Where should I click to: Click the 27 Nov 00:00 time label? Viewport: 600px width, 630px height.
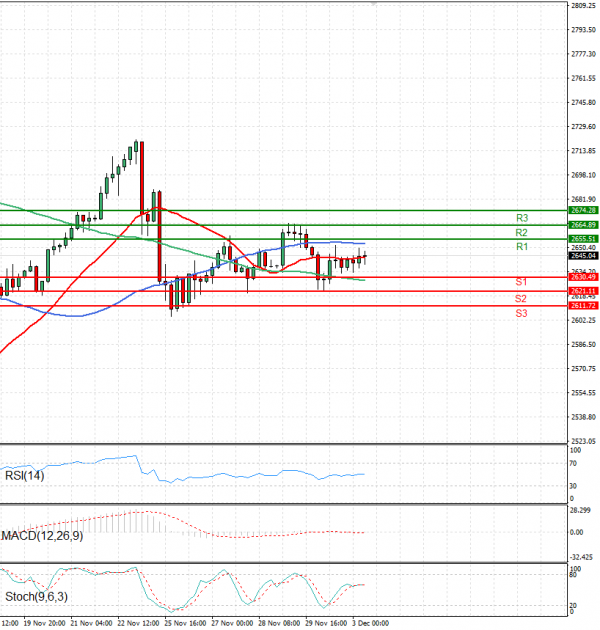[x=232, y=623]
